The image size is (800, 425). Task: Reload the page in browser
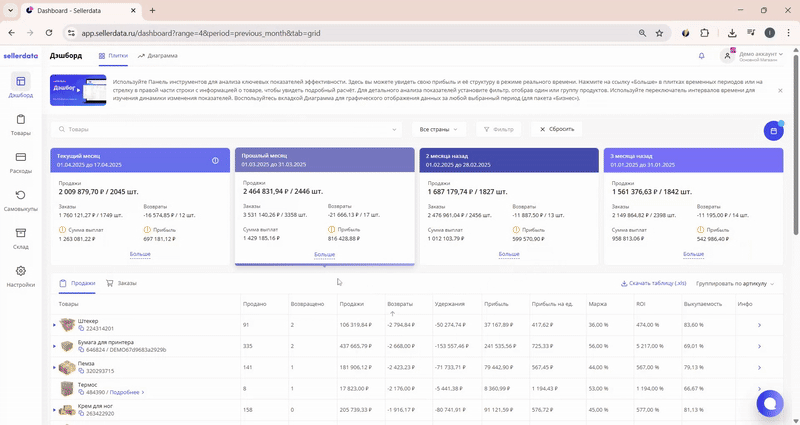point(49,33)
